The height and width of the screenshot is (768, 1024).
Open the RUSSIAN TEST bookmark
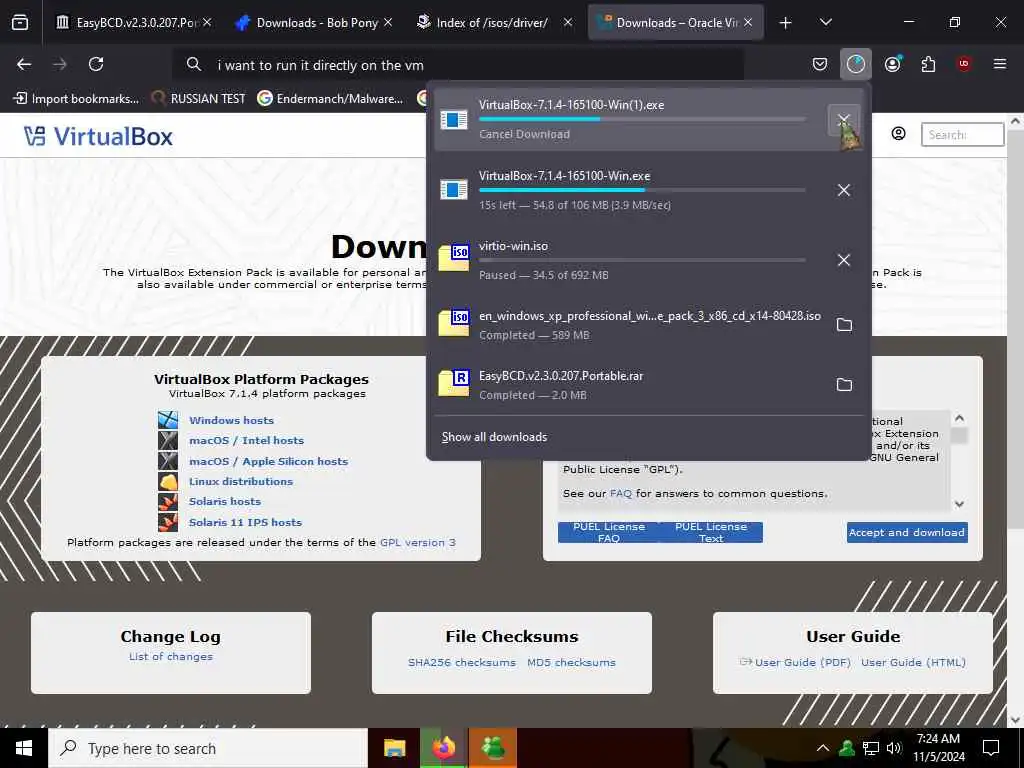198,99
